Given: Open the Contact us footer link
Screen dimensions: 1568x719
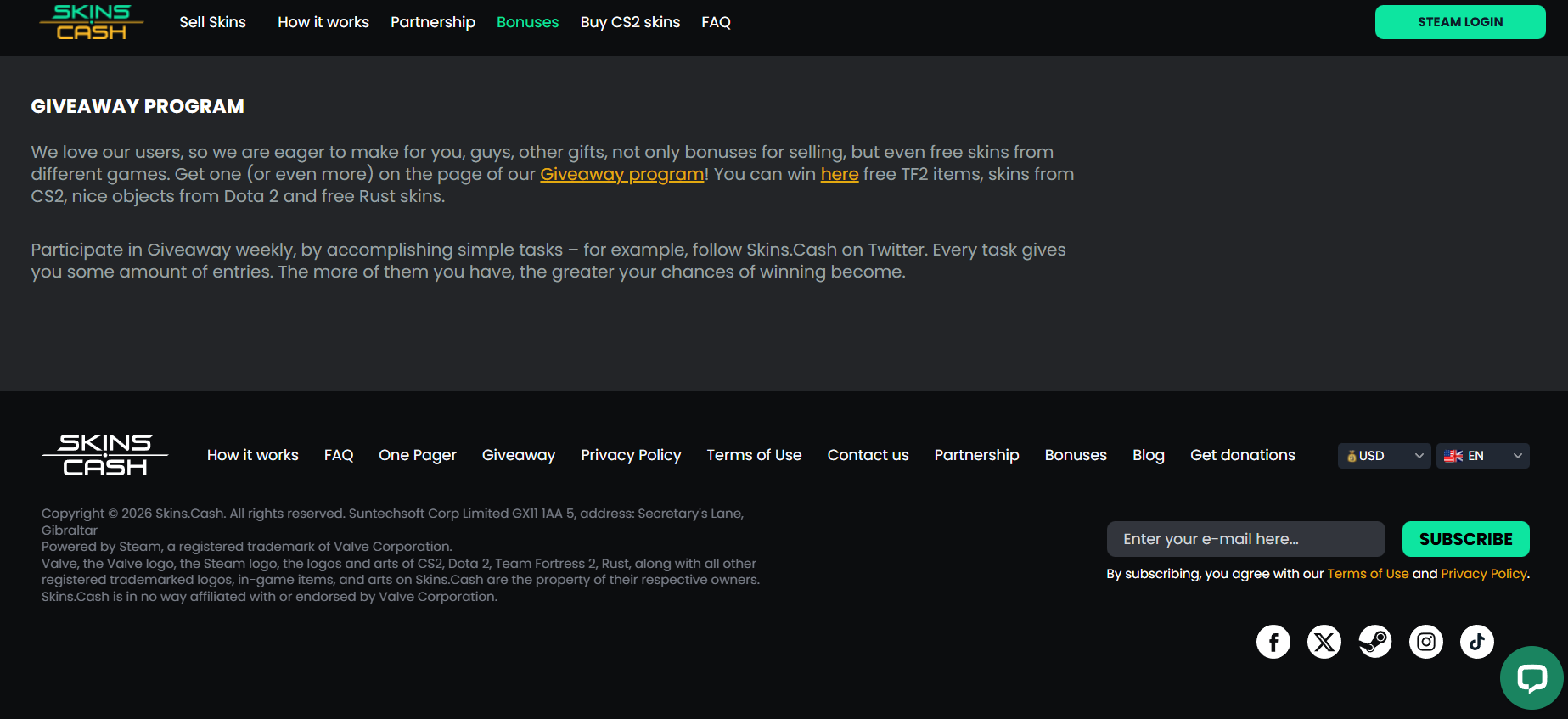Looking at the screenshot, I should (868, 455).
